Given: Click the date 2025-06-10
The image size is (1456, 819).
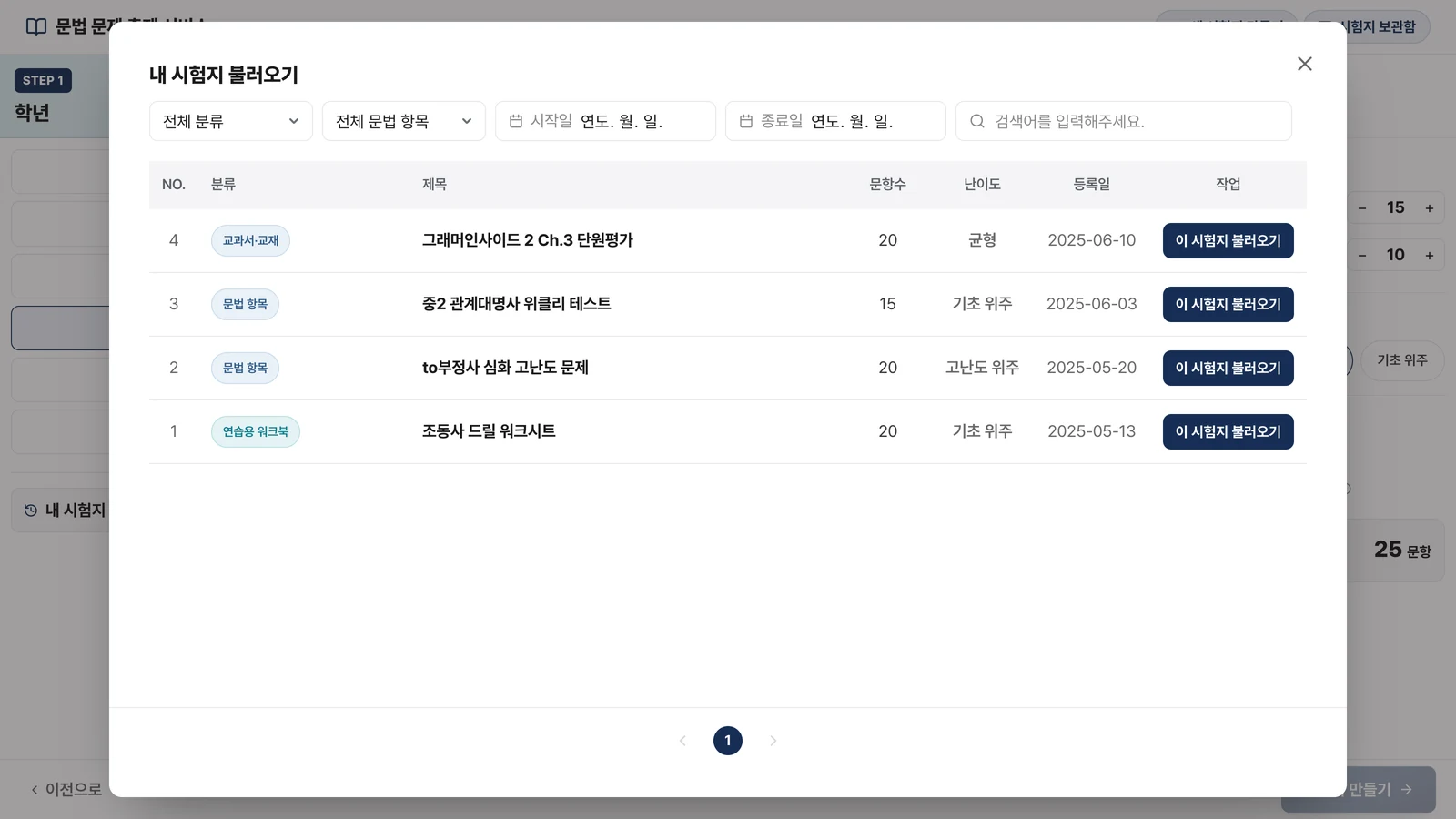Looking at the screenshot, I should (x=1092, y=240).
